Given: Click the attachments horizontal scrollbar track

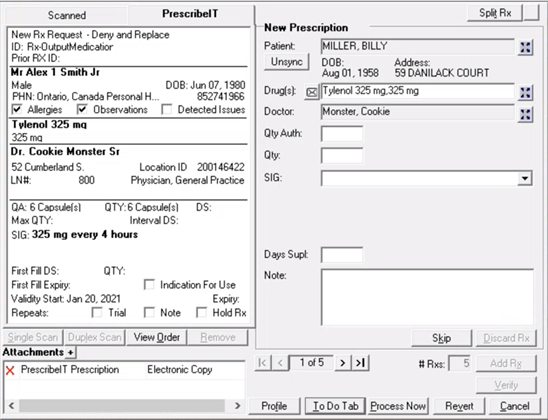Looking at the screenshot, I should pyautogui.click(x=122, y=406).
